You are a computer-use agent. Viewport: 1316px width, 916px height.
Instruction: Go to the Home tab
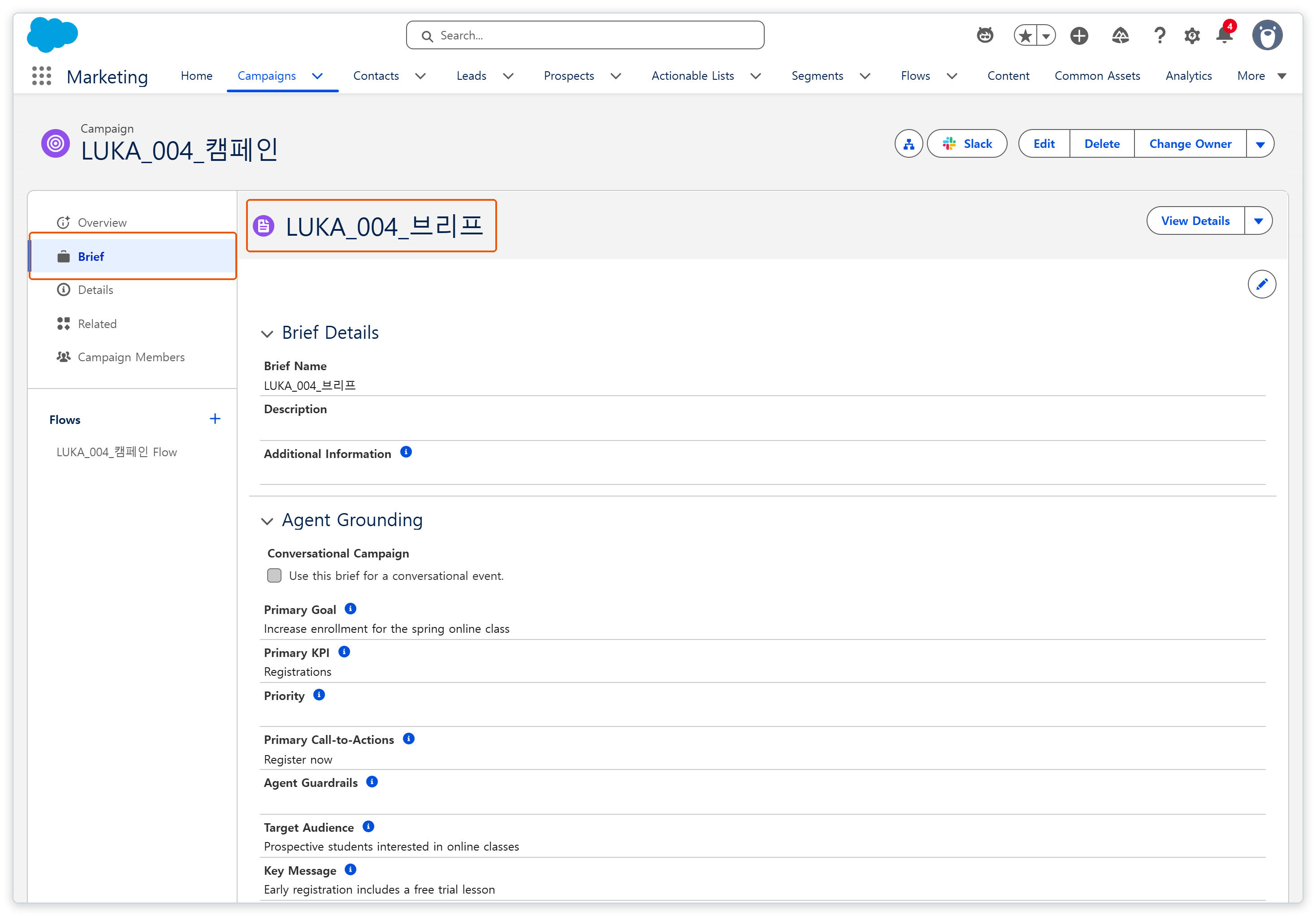[197, 76]
